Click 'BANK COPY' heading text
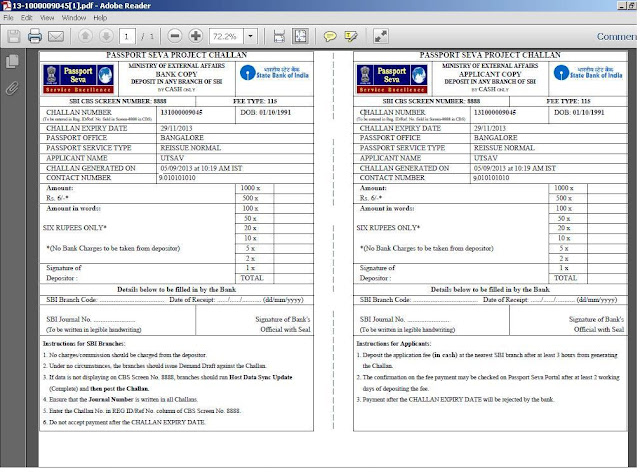 (x=176, y=74)
